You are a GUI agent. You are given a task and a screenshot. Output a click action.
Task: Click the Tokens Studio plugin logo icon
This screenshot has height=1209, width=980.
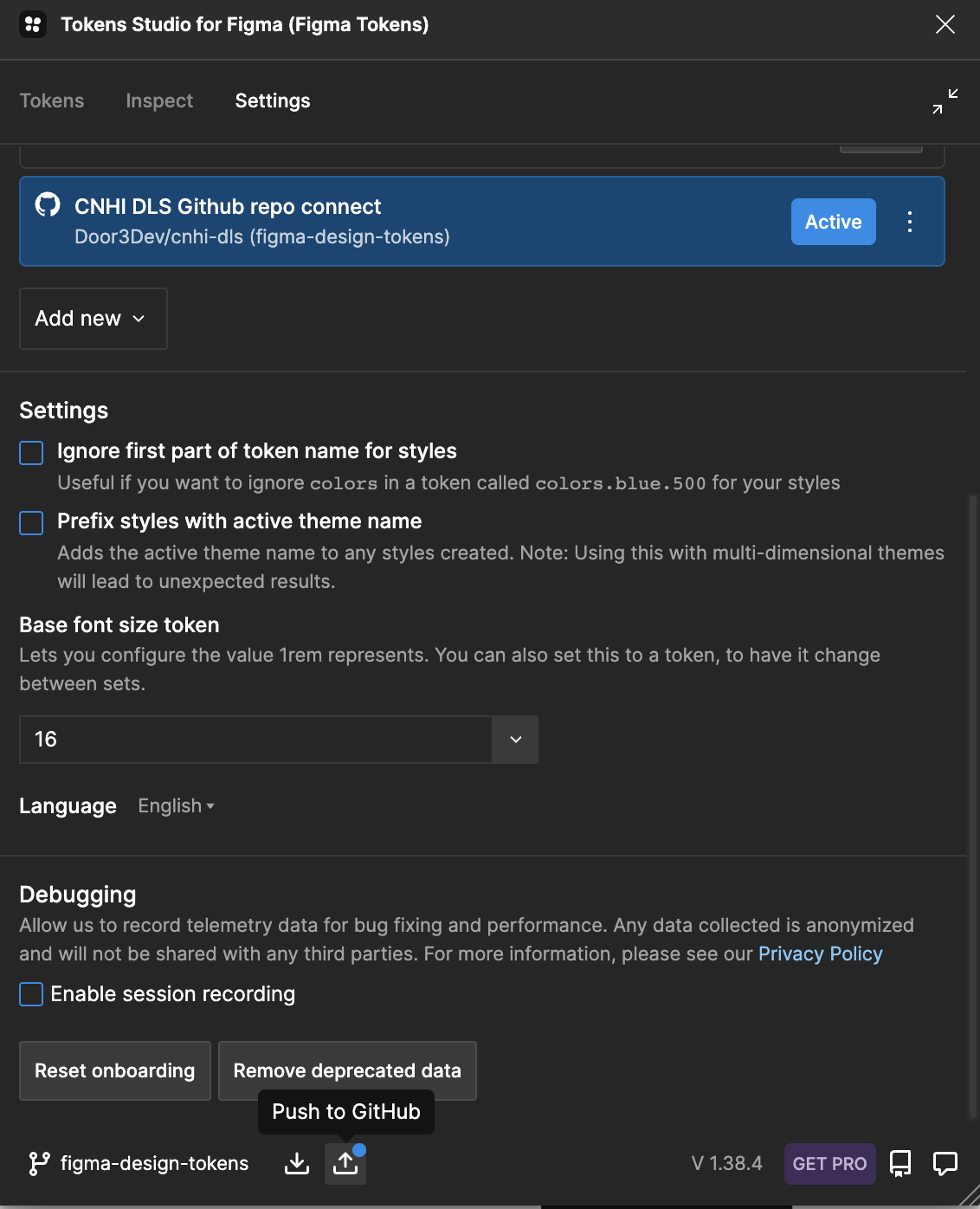33,24
